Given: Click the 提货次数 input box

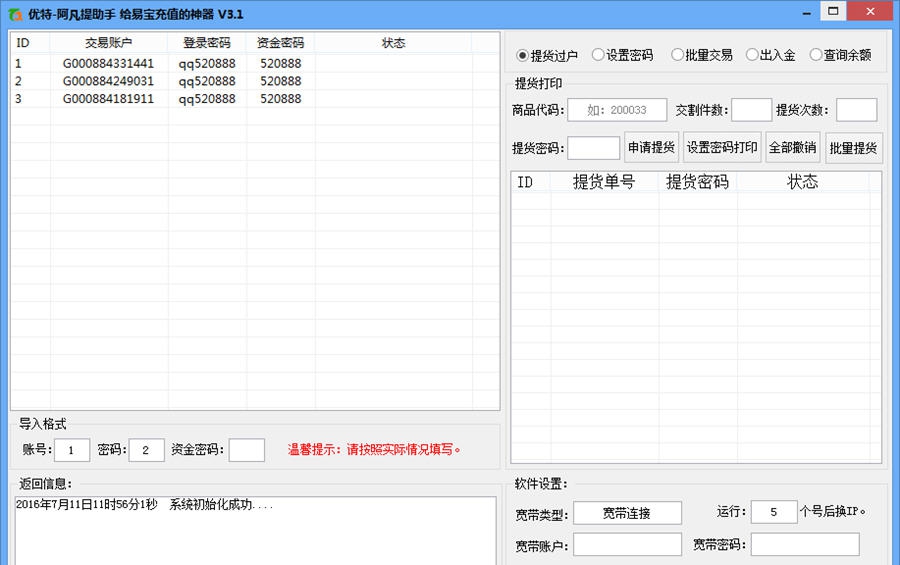Looking at the screenshot, I should [856, 110].
